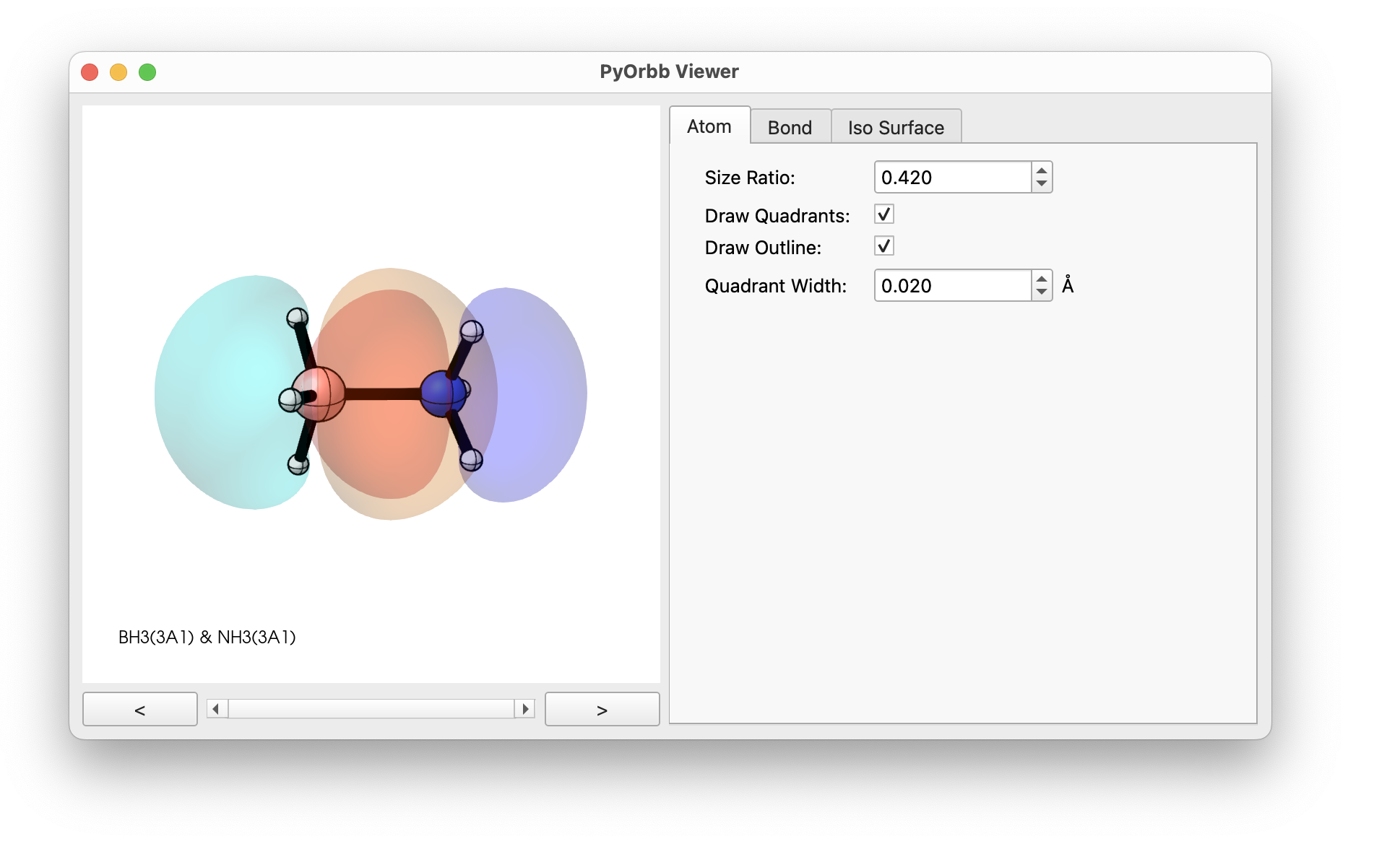This screenshot has height=852, width=1400.
Task: Decrement Quadrant Width using down arrow
Action: 1042,292
